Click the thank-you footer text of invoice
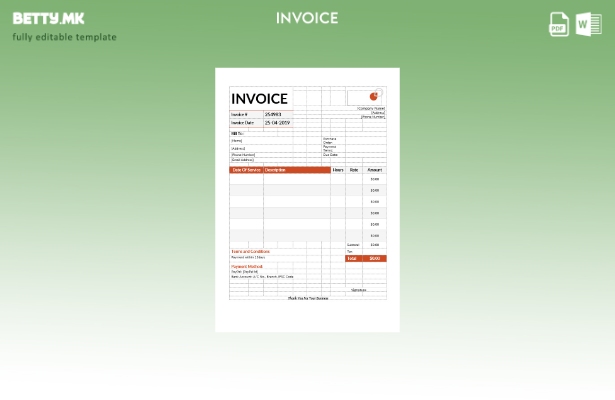Screen dimensions: 615x400 tap(307, 298)
